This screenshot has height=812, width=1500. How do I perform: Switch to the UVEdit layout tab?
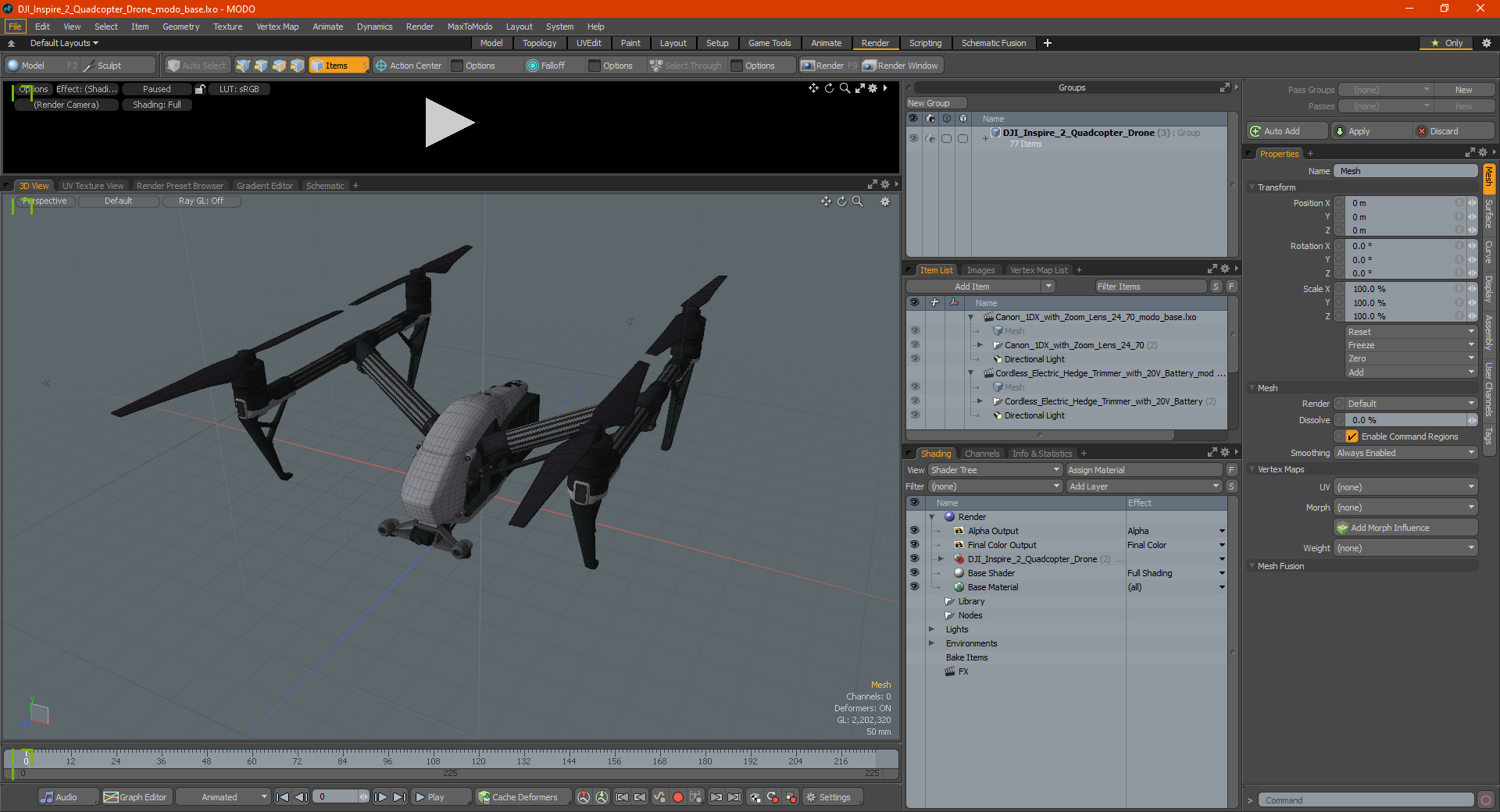pos(588,43)
